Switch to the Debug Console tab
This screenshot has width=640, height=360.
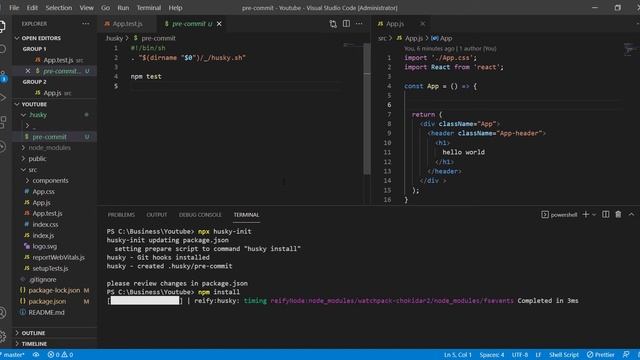point(200,215)
